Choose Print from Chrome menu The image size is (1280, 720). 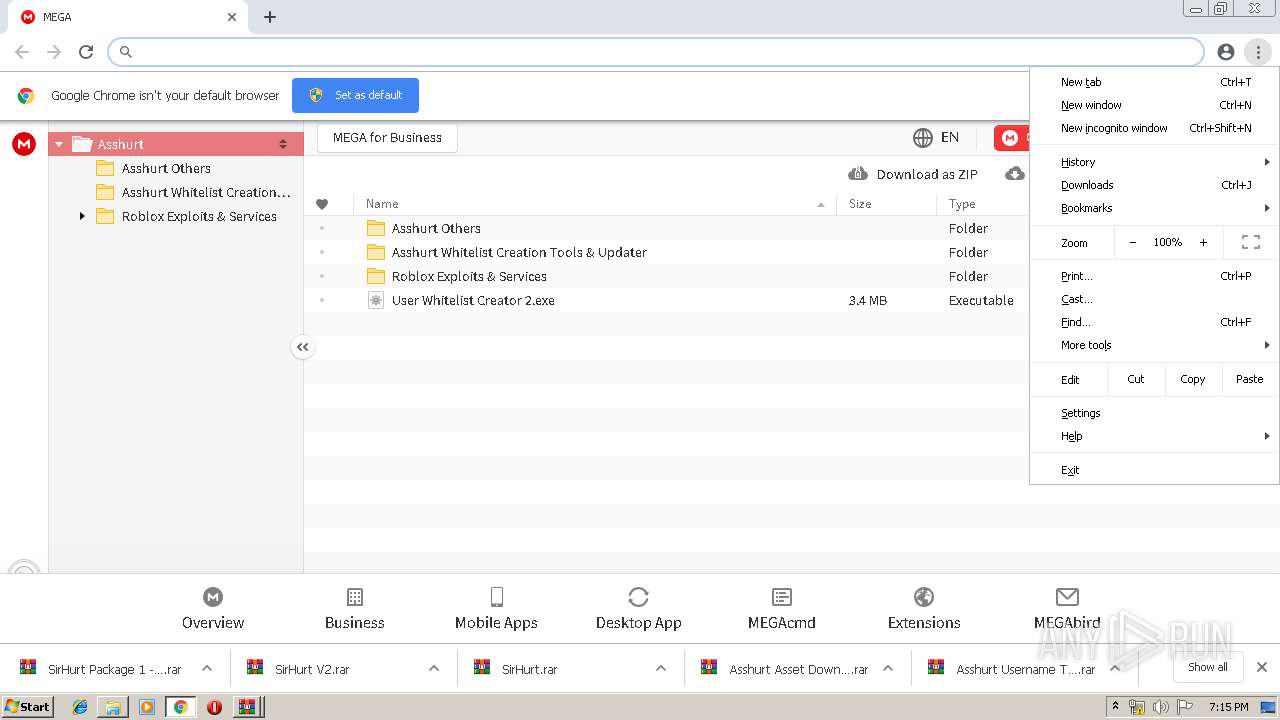tap(1154, 276)
